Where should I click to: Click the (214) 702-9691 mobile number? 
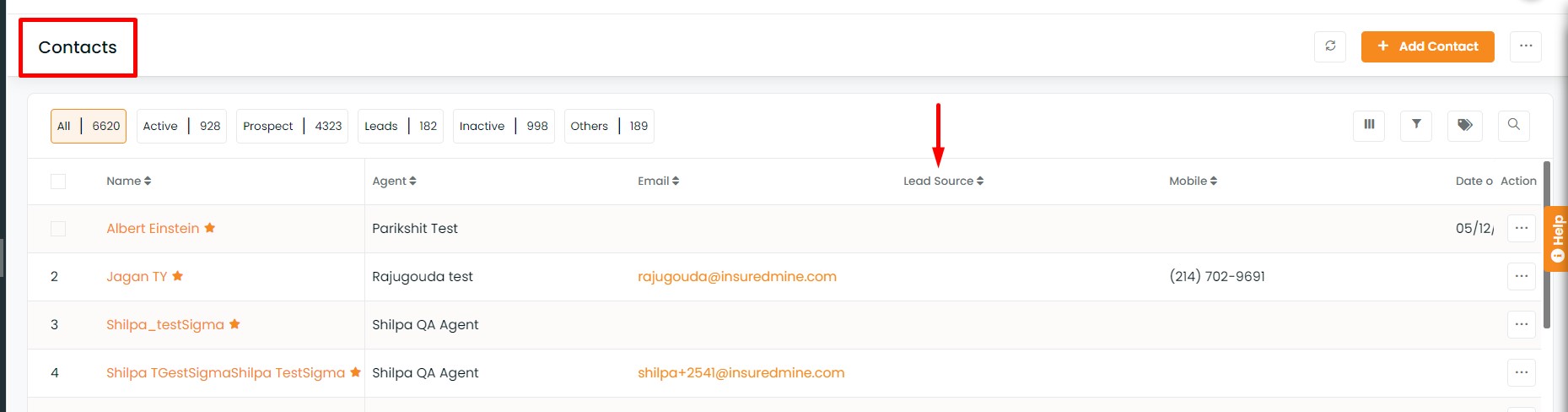point(1217,276)
